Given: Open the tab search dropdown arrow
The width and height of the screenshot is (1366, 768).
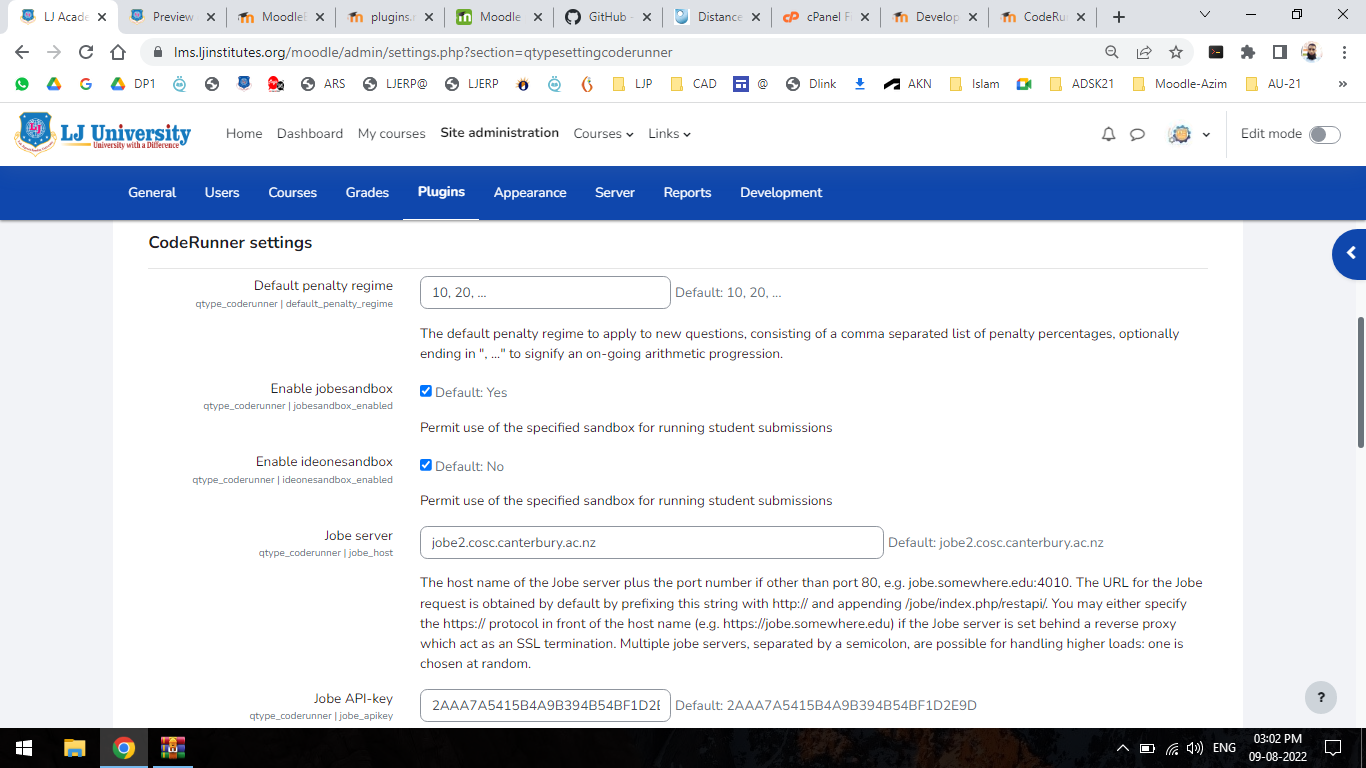Looking at the screenshot, I should 1205,14.
